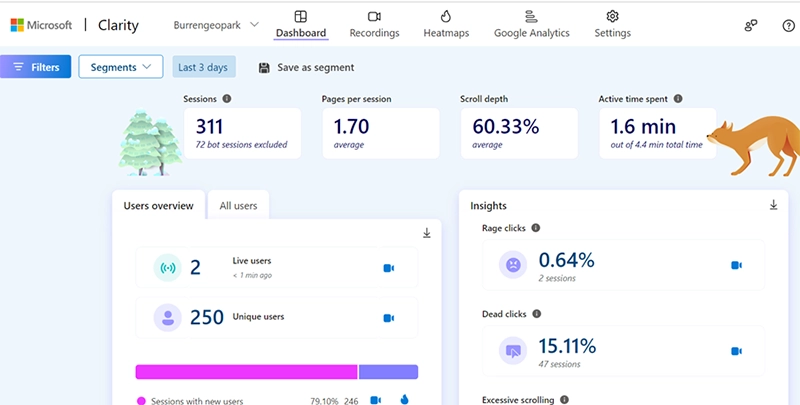The width and height of the screenshot is (800, 405).
Task: Open the Heatmaps tab
Action: [x=446, y=25]
